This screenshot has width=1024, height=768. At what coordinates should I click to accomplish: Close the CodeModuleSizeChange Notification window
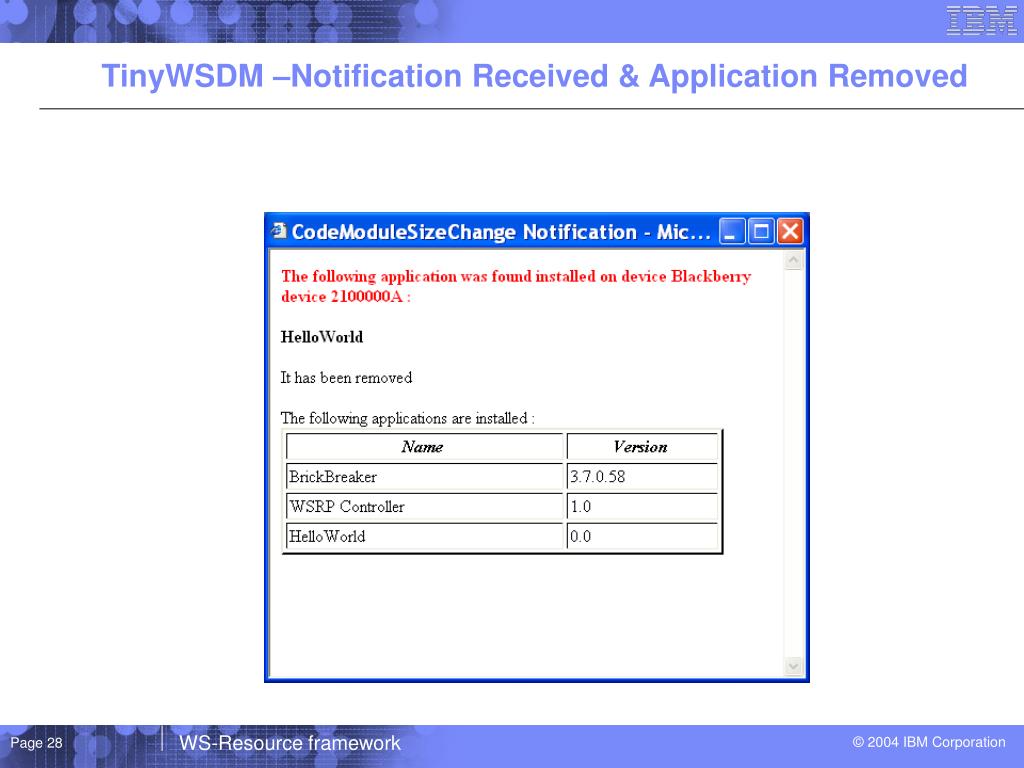790,231
